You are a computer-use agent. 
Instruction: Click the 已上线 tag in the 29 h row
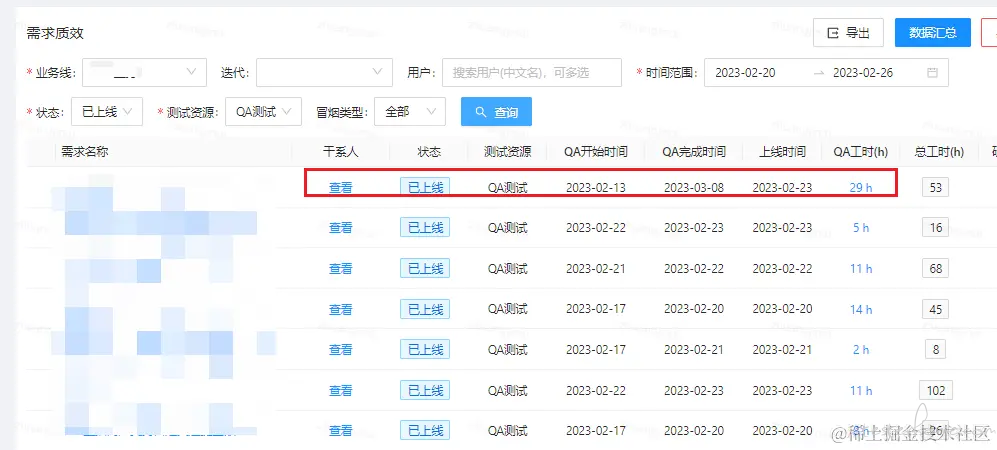[425, 187]
